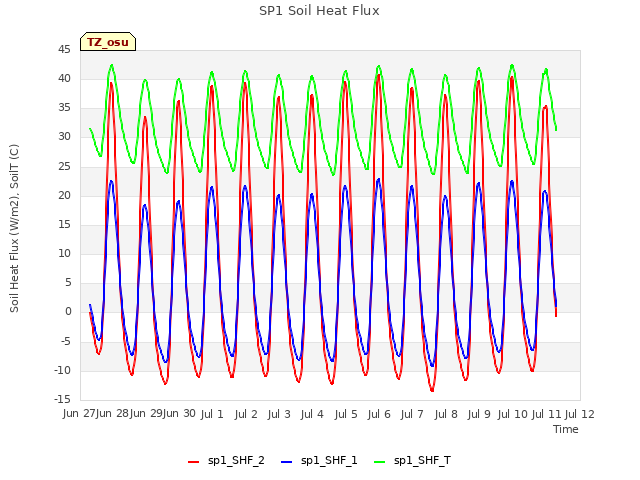Screen dimensions: 640x480
Task: Select the sp1_SHF_1 legend label
Action: point(329,461)
